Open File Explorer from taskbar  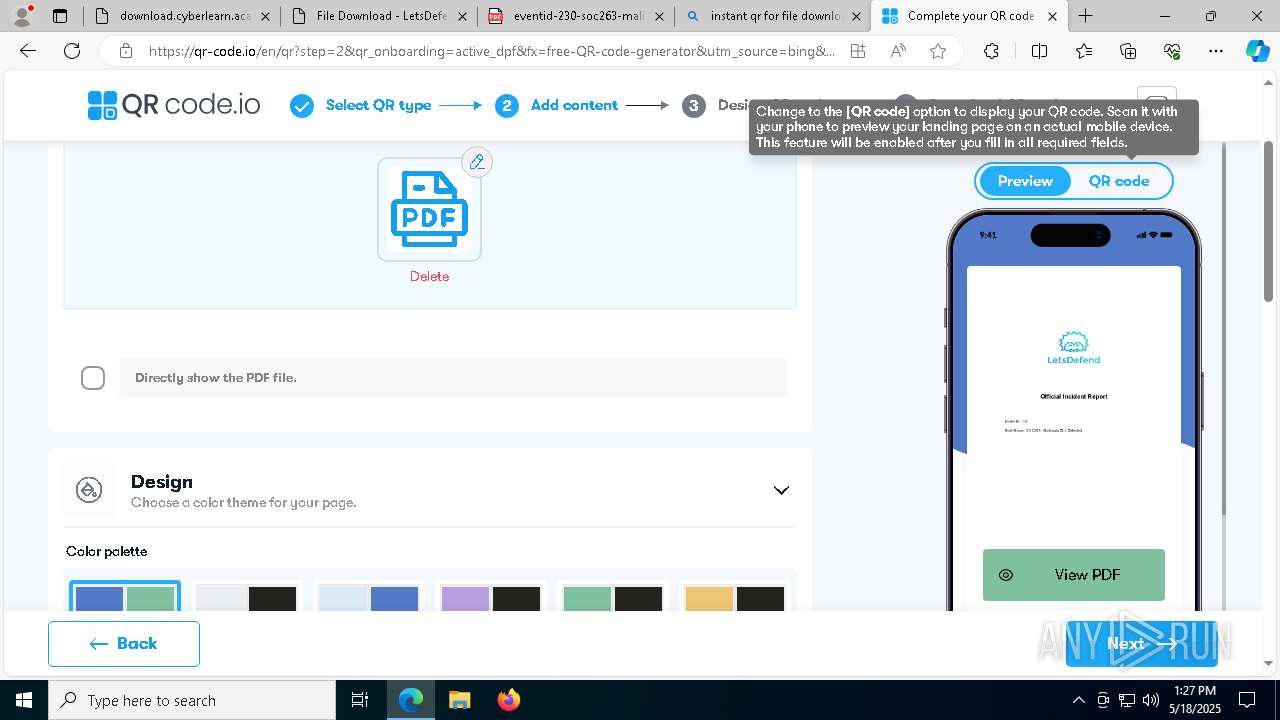coord(459,700)
